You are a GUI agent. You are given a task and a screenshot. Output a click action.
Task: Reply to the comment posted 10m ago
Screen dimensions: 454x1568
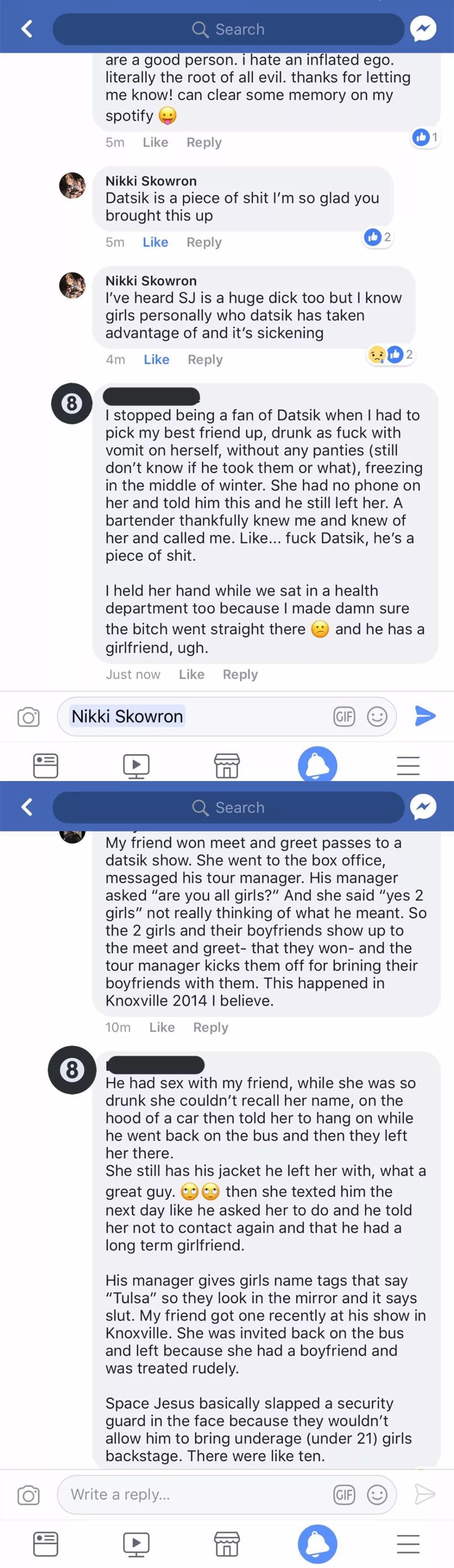point(211,1028)
